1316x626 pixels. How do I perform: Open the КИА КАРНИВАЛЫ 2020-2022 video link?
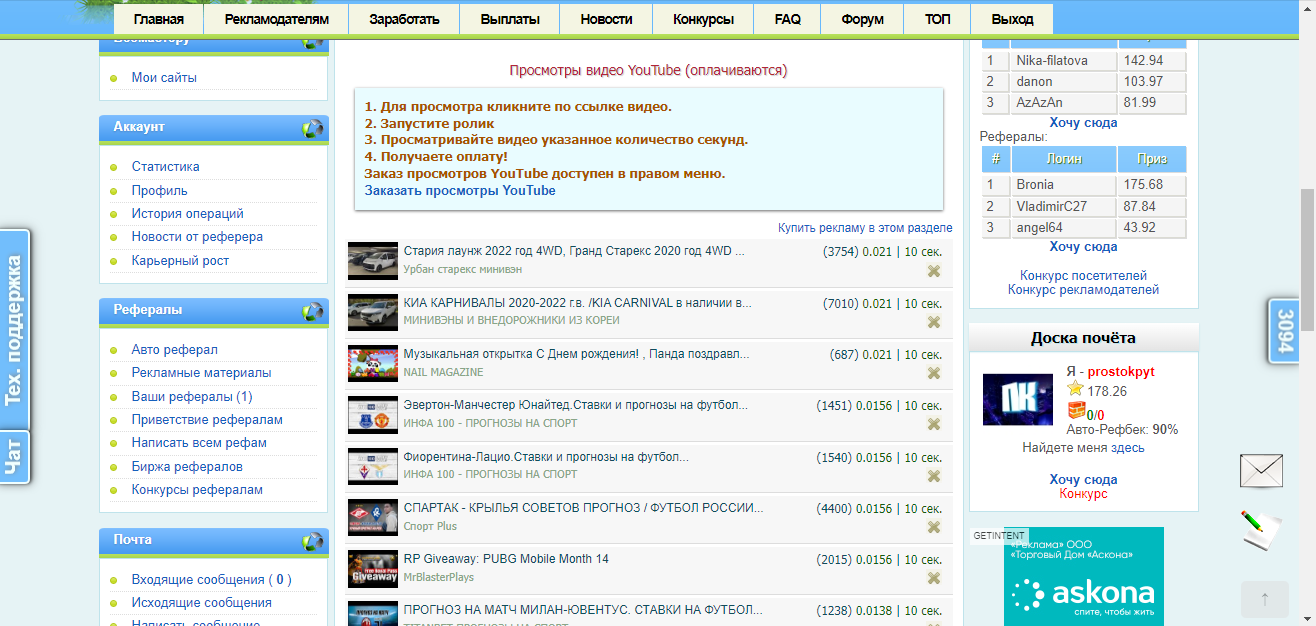(x=577, y=302)
